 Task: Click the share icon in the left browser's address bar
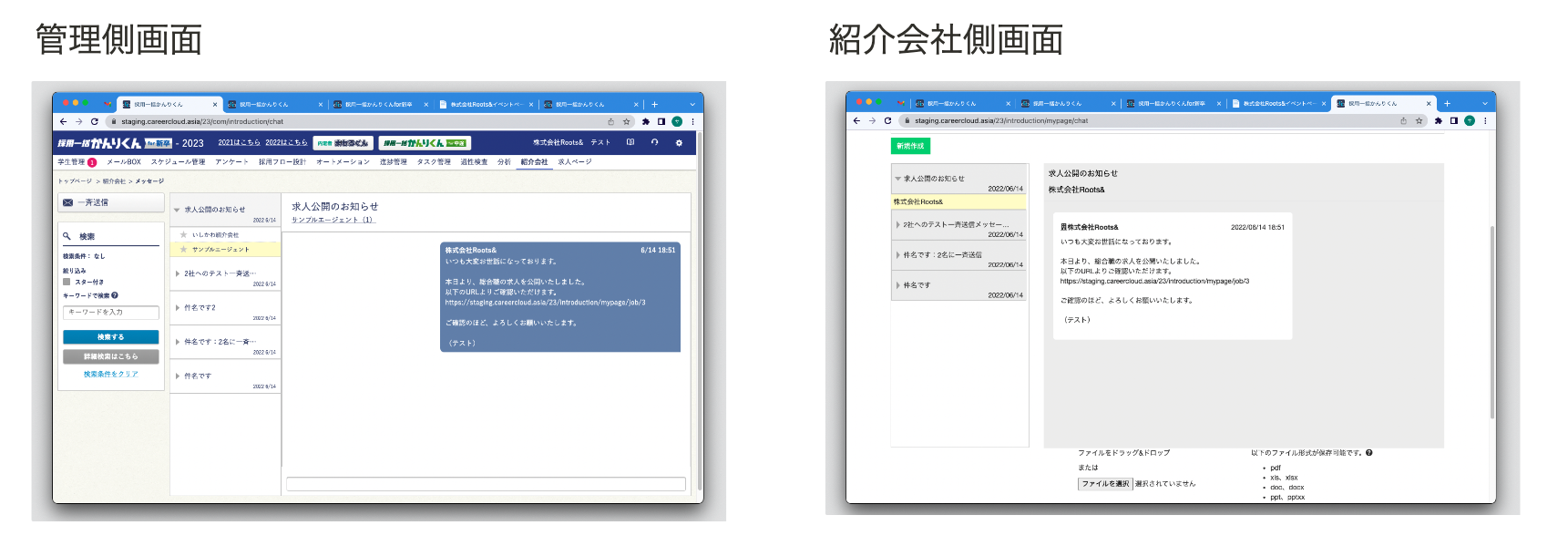coord(610,121)
